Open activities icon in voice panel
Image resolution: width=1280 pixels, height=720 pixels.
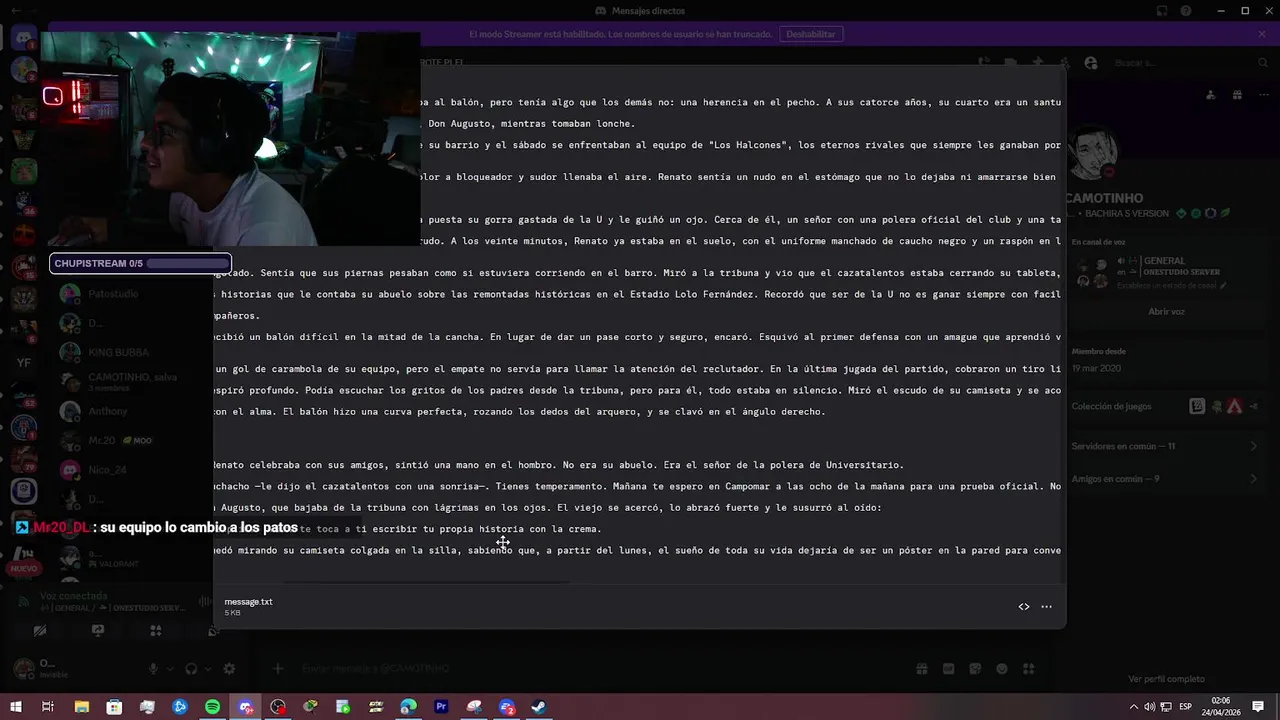coord(155,631)
